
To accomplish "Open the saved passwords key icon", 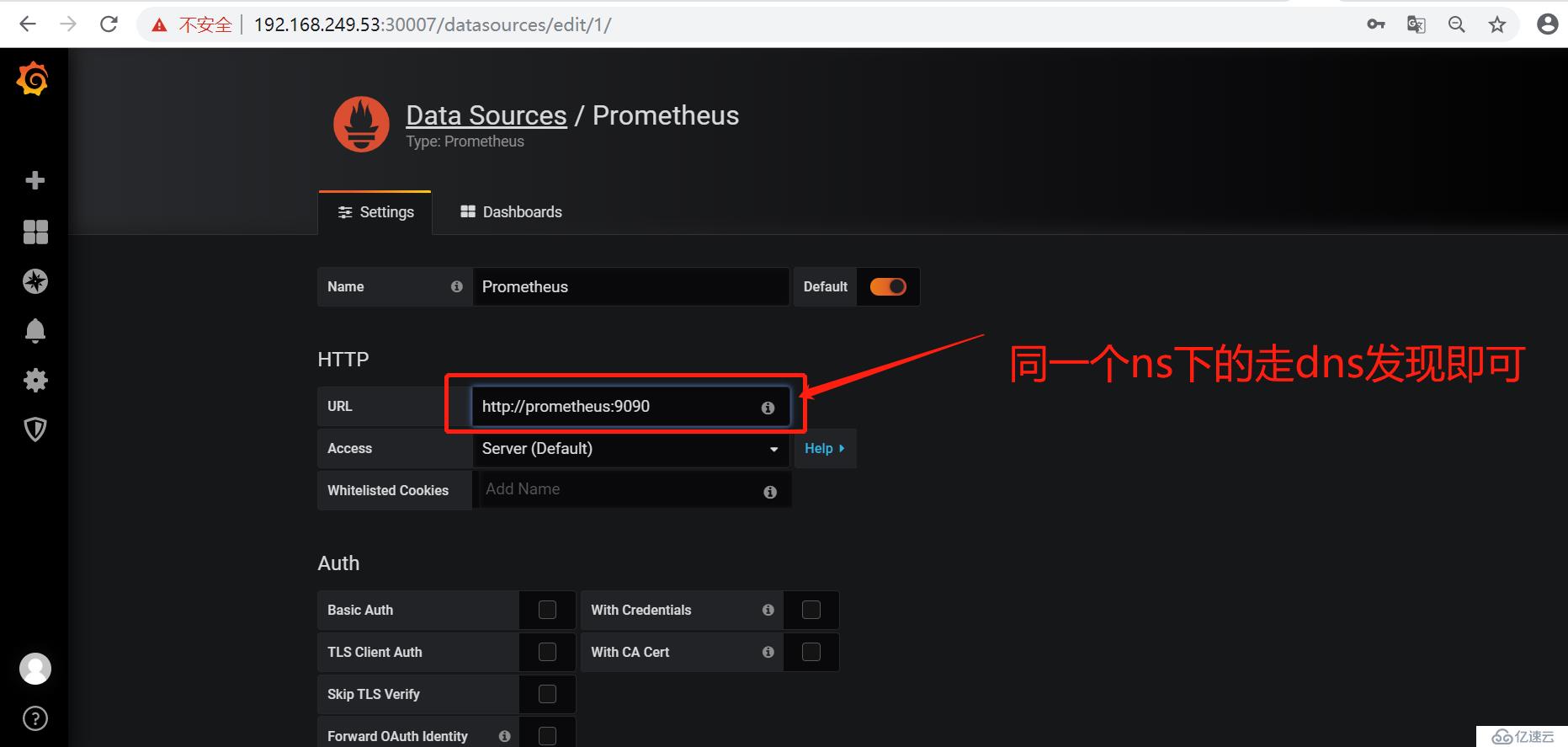I will tap(1376, 24).
